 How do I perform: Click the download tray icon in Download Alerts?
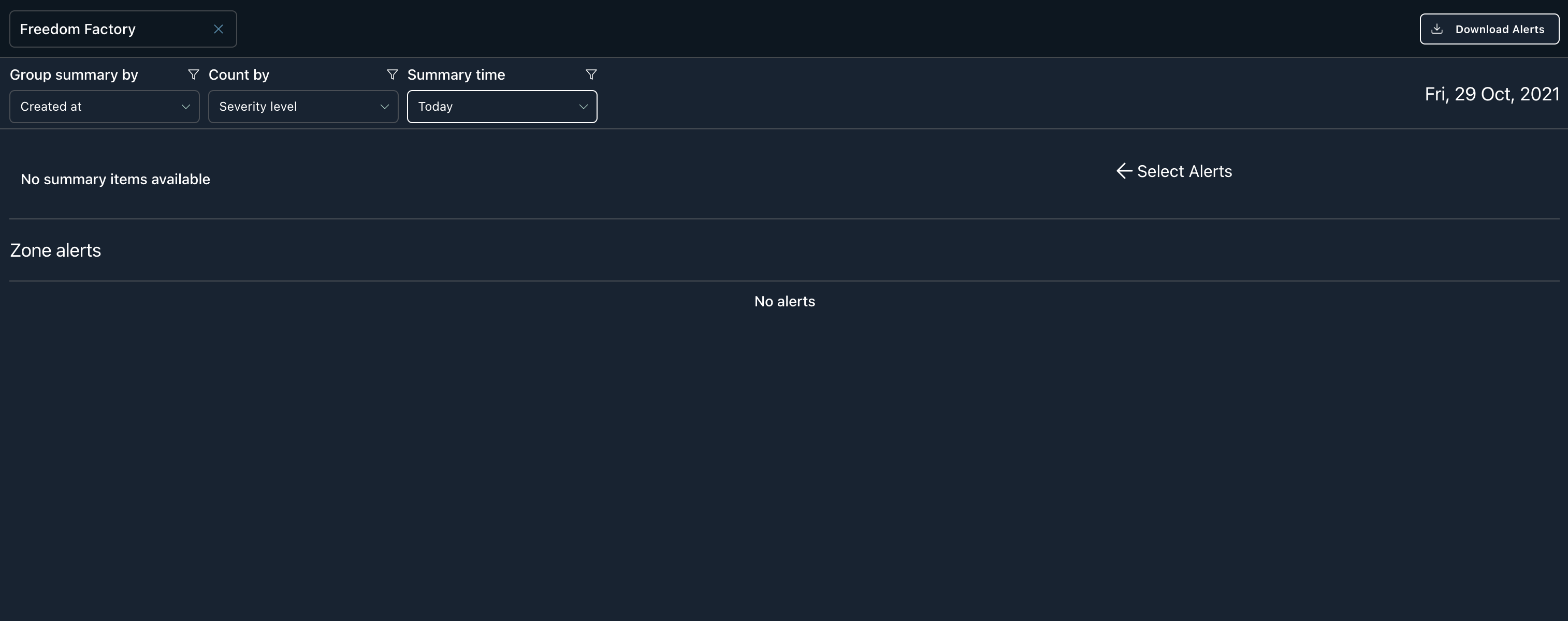pos(1436,29)
